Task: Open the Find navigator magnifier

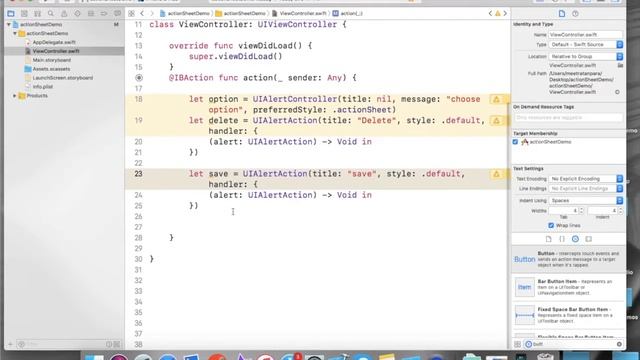Action: click(51, 13)
